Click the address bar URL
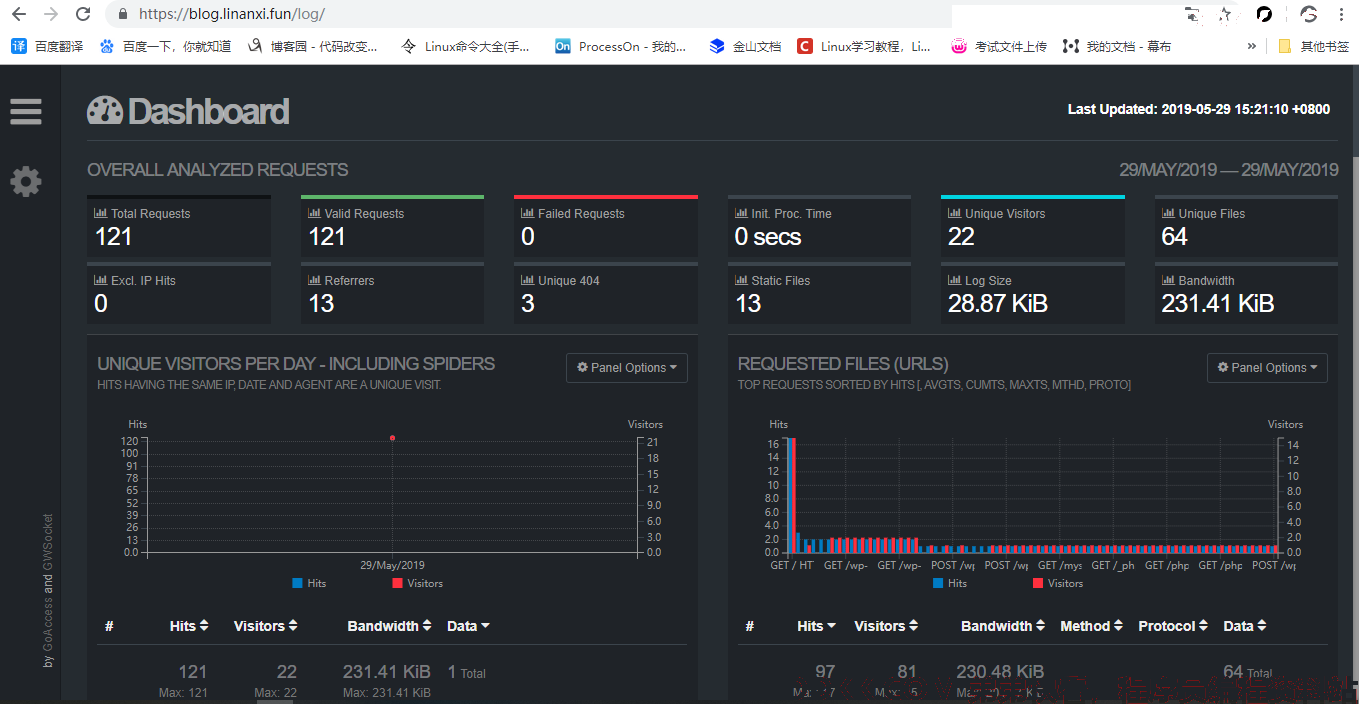 point(232,14)
